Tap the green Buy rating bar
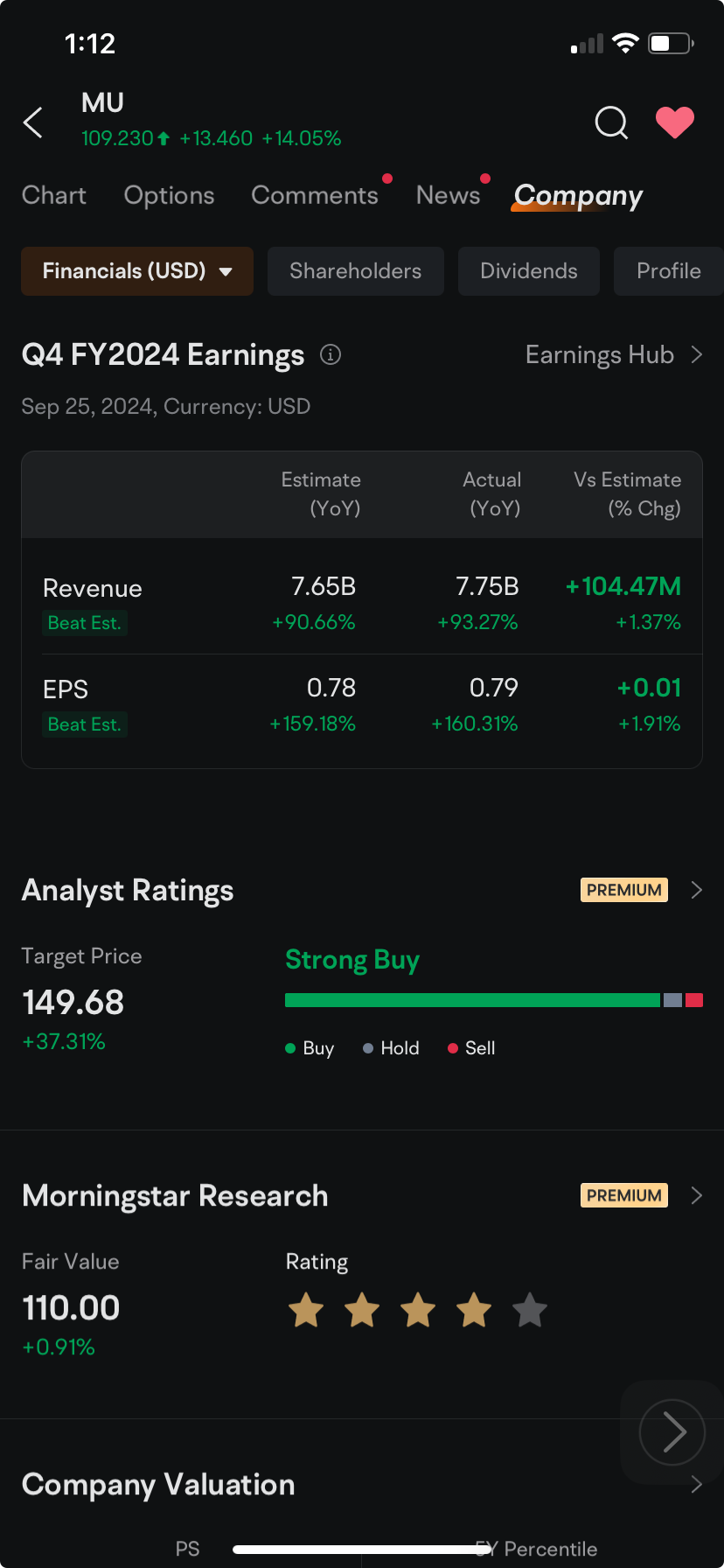 (472, 1000)
